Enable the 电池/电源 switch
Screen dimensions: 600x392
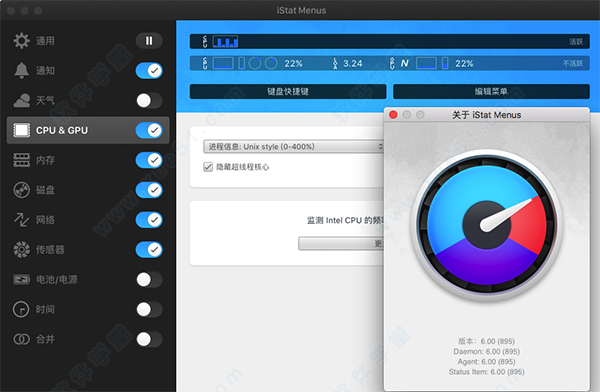point(149,279)
